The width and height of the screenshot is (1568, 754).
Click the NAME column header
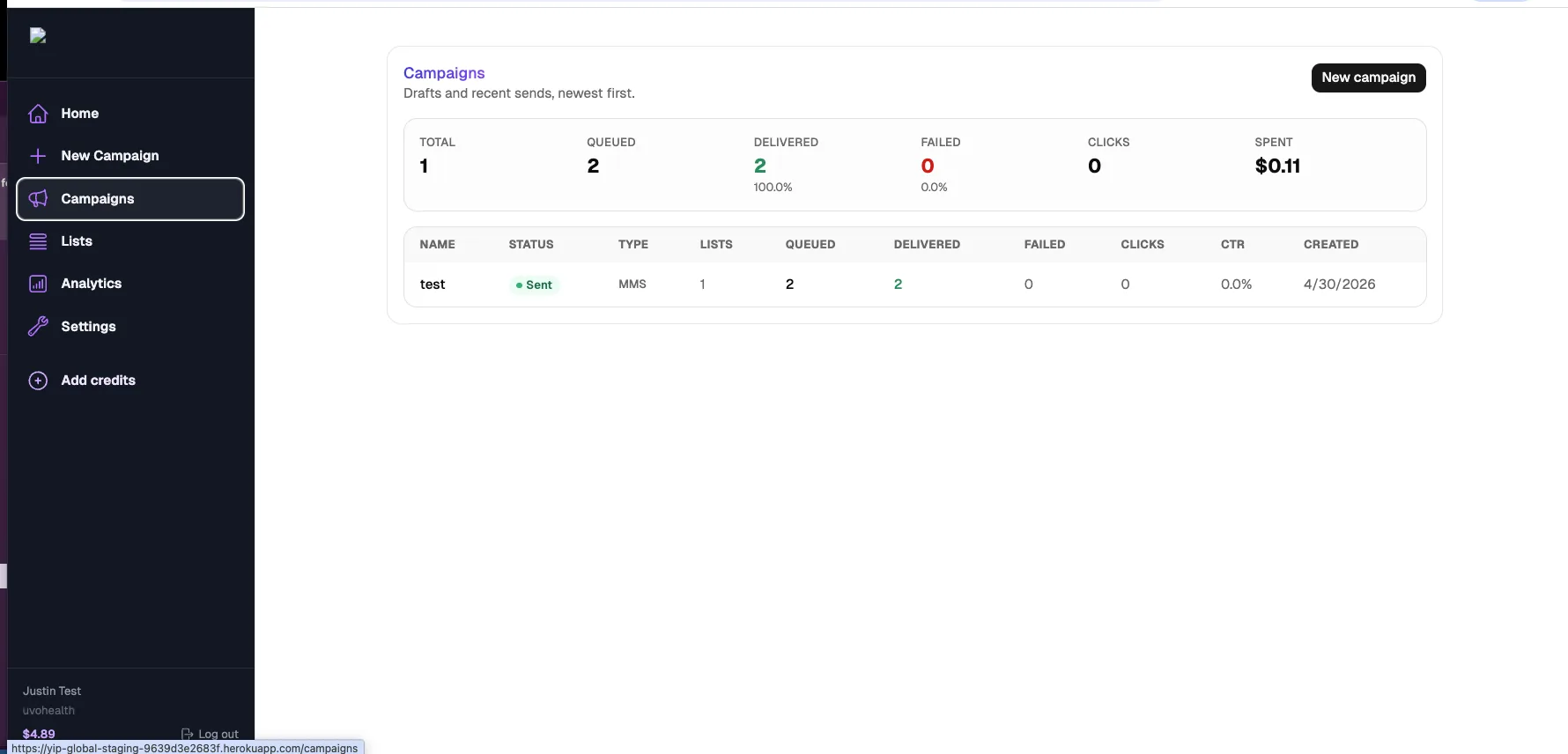pos(437,244)
